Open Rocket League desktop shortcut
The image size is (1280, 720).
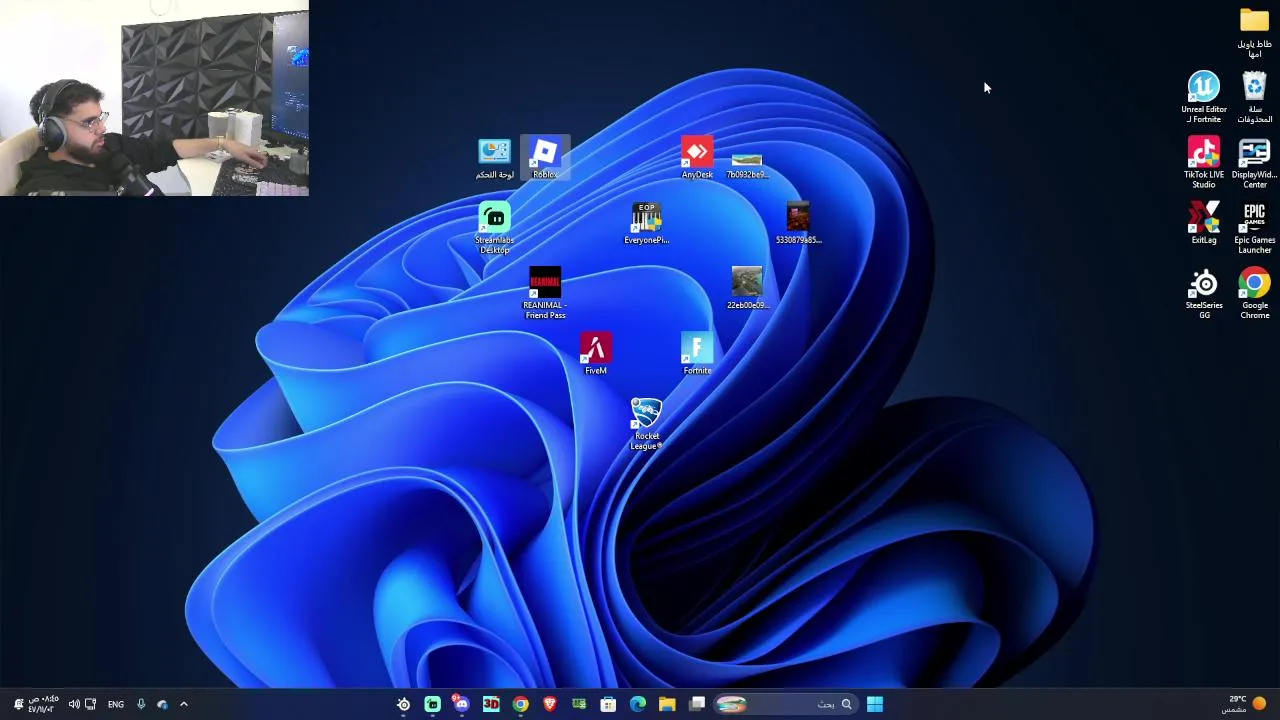click(646, 425)
